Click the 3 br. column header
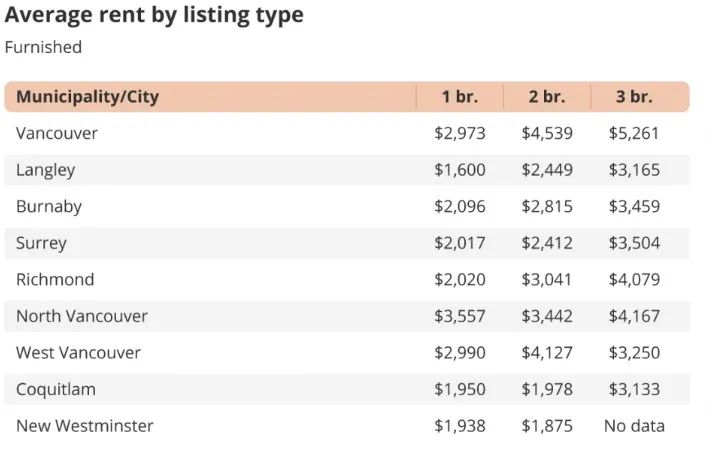Screen dimensions: 709x453 (x=634, y=97)
